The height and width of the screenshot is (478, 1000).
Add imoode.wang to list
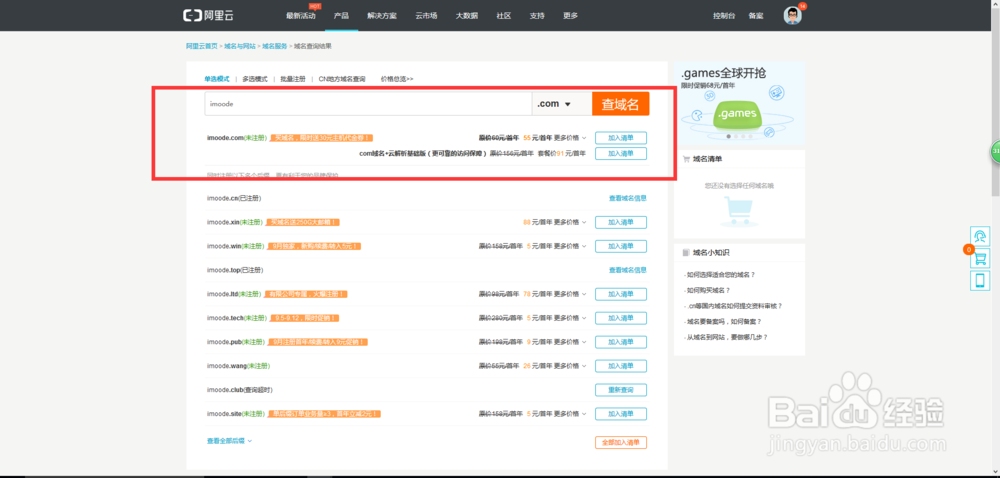621,366
